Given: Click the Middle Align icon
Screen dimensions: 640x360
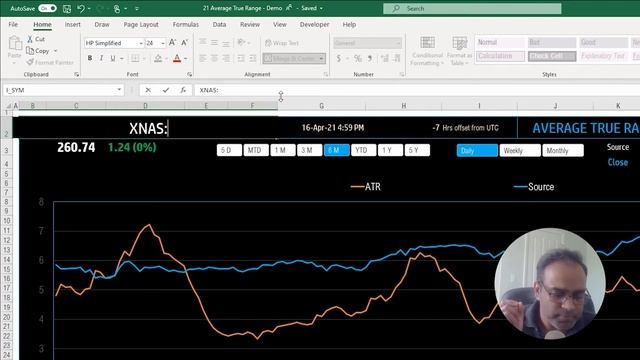Looking at the screenshot, I should click(214, 42).
